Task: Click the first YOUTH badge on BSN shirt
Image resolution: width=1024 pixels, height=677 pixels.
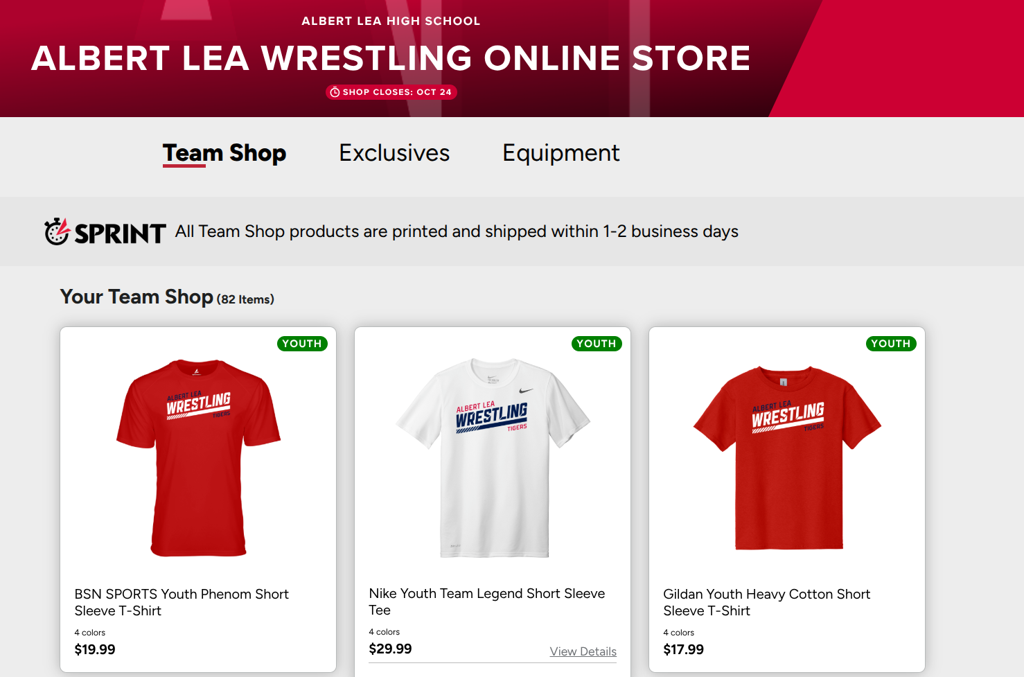Action: (x=302, y=343)
